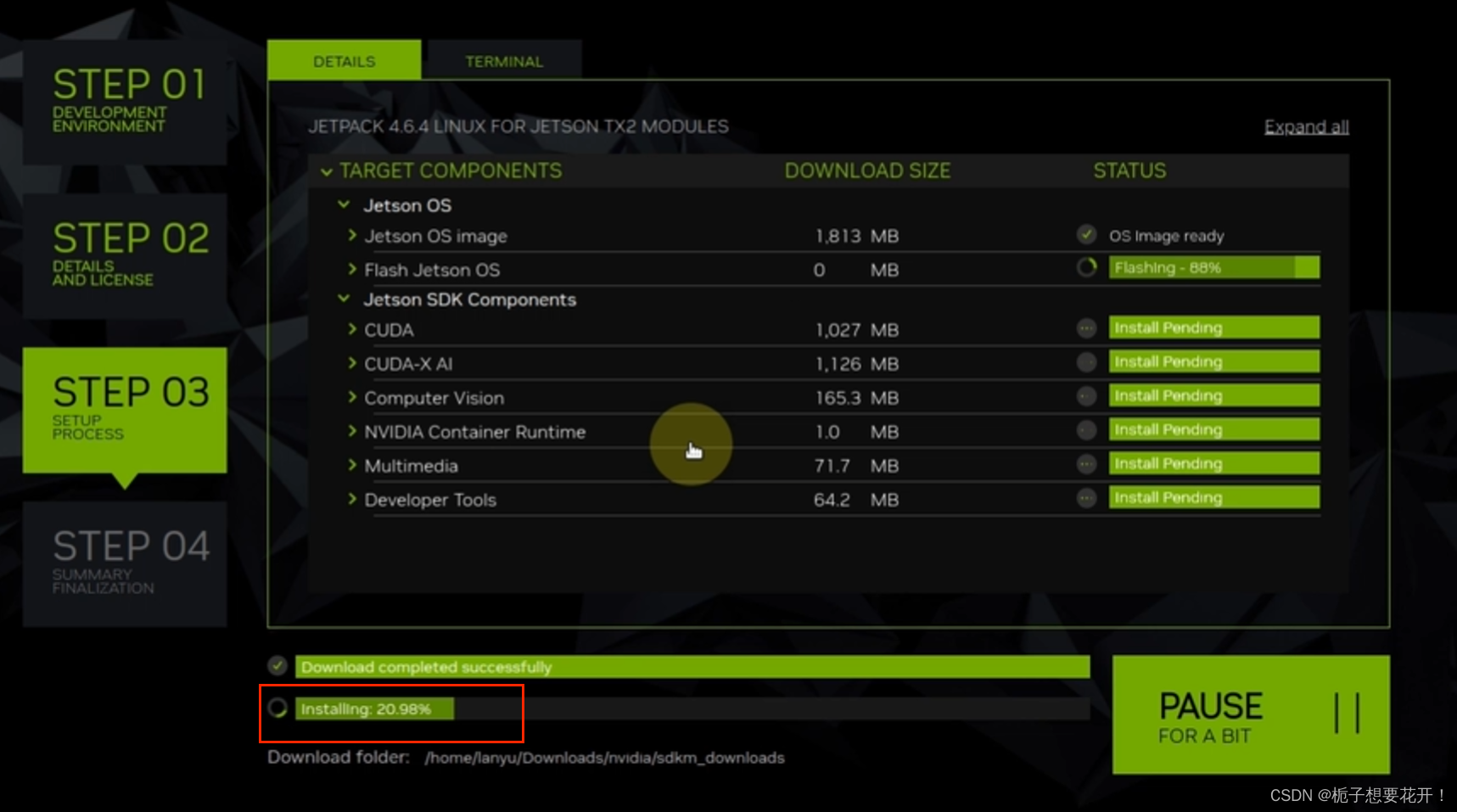Viewport: 1457px width, 812px height.
Task: Click the Container Runtime Install Pending bar
Action: (1213, 429)
